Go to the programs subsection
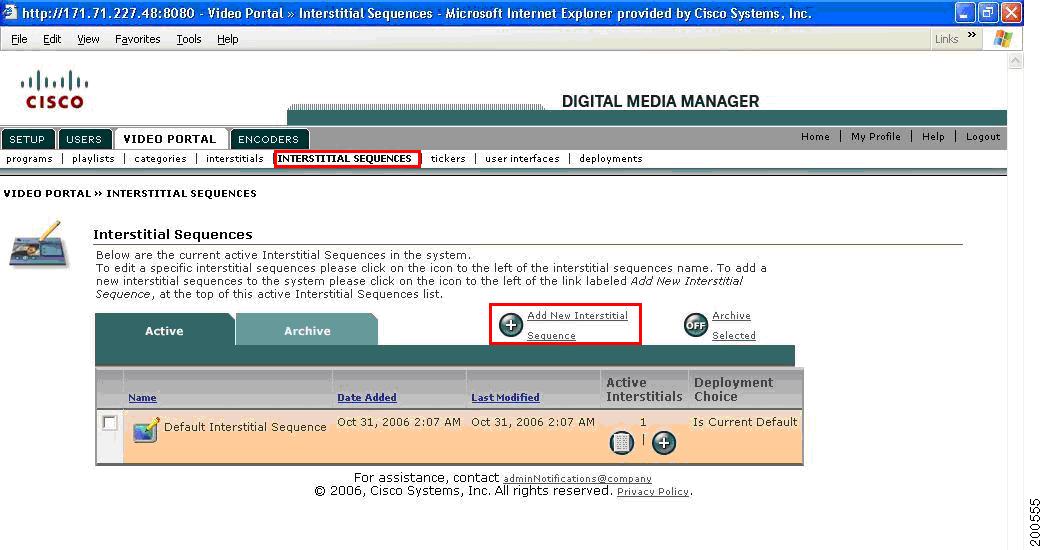The height and width of the screenshot is (550, 1042). point(29,159)
